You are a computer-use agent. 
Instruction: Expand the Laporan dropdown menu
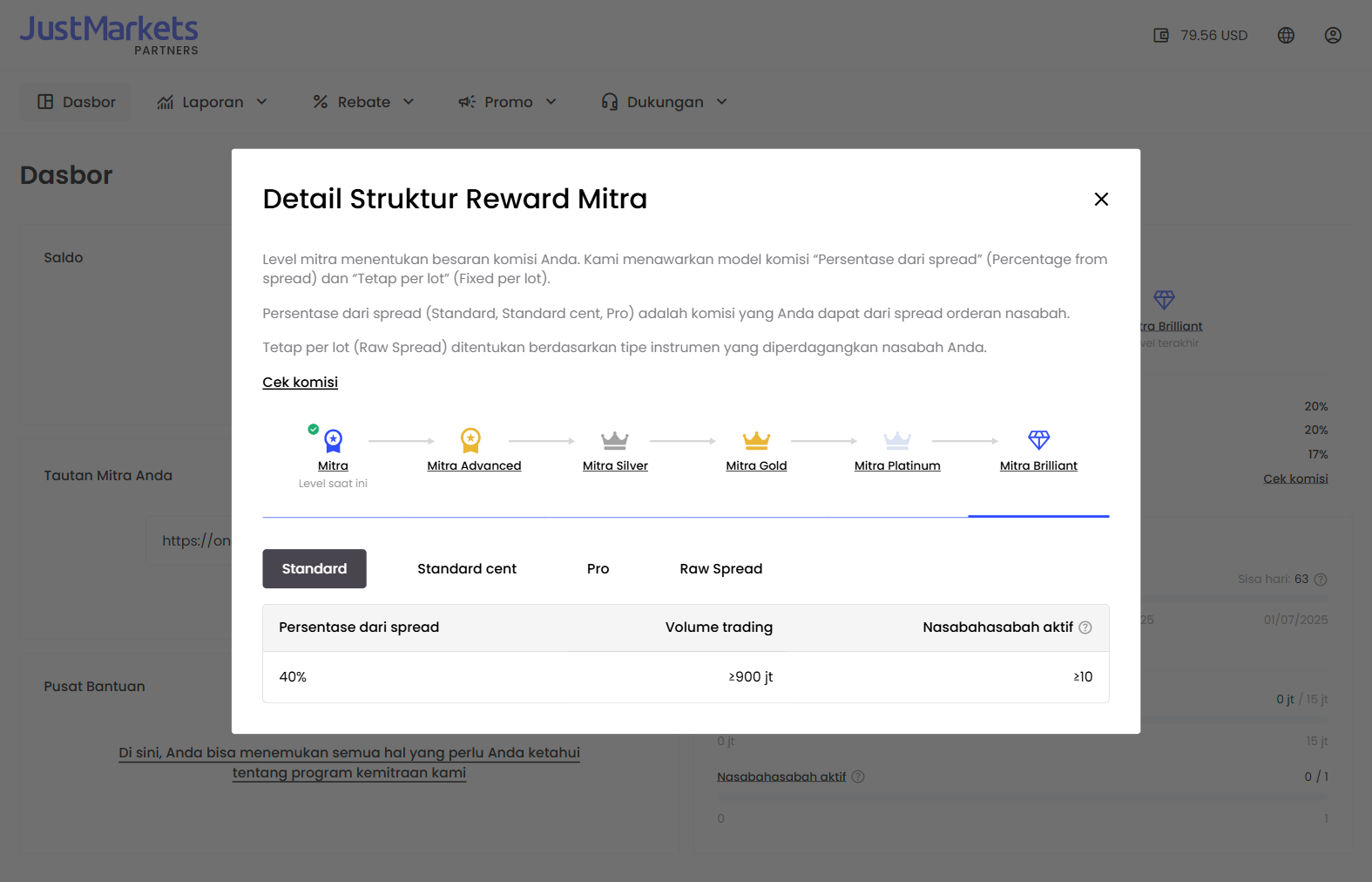click(213, 102)
